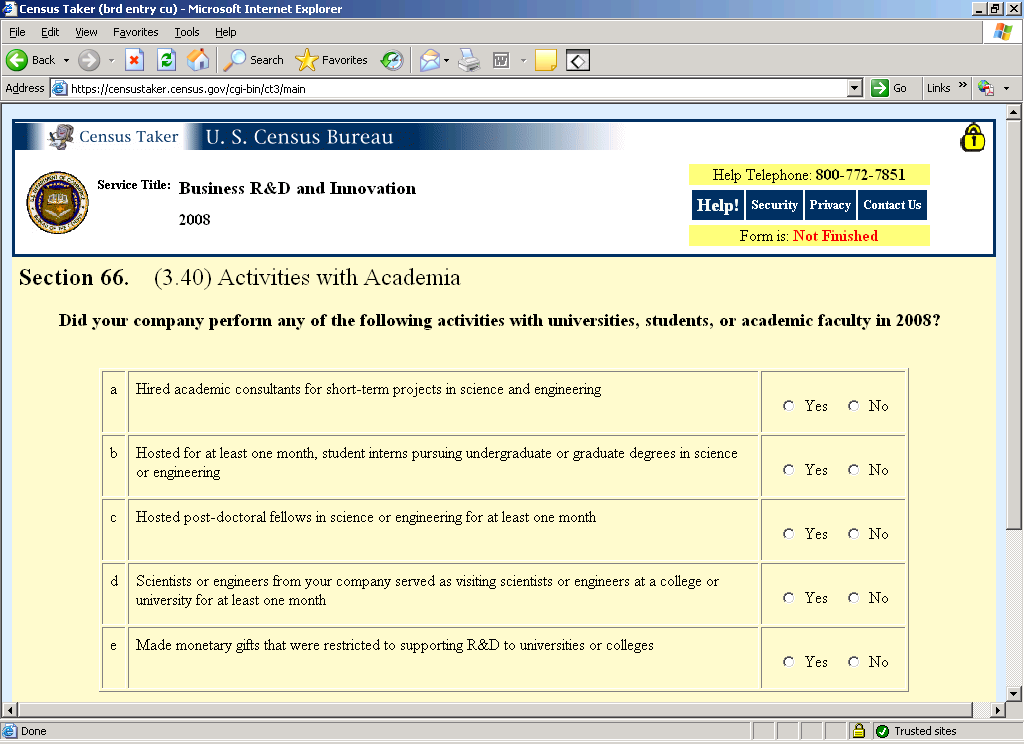The width and height of the screenshot is (1024, 744).
Task: Open the View menu
Action: [x=86, y=32]
